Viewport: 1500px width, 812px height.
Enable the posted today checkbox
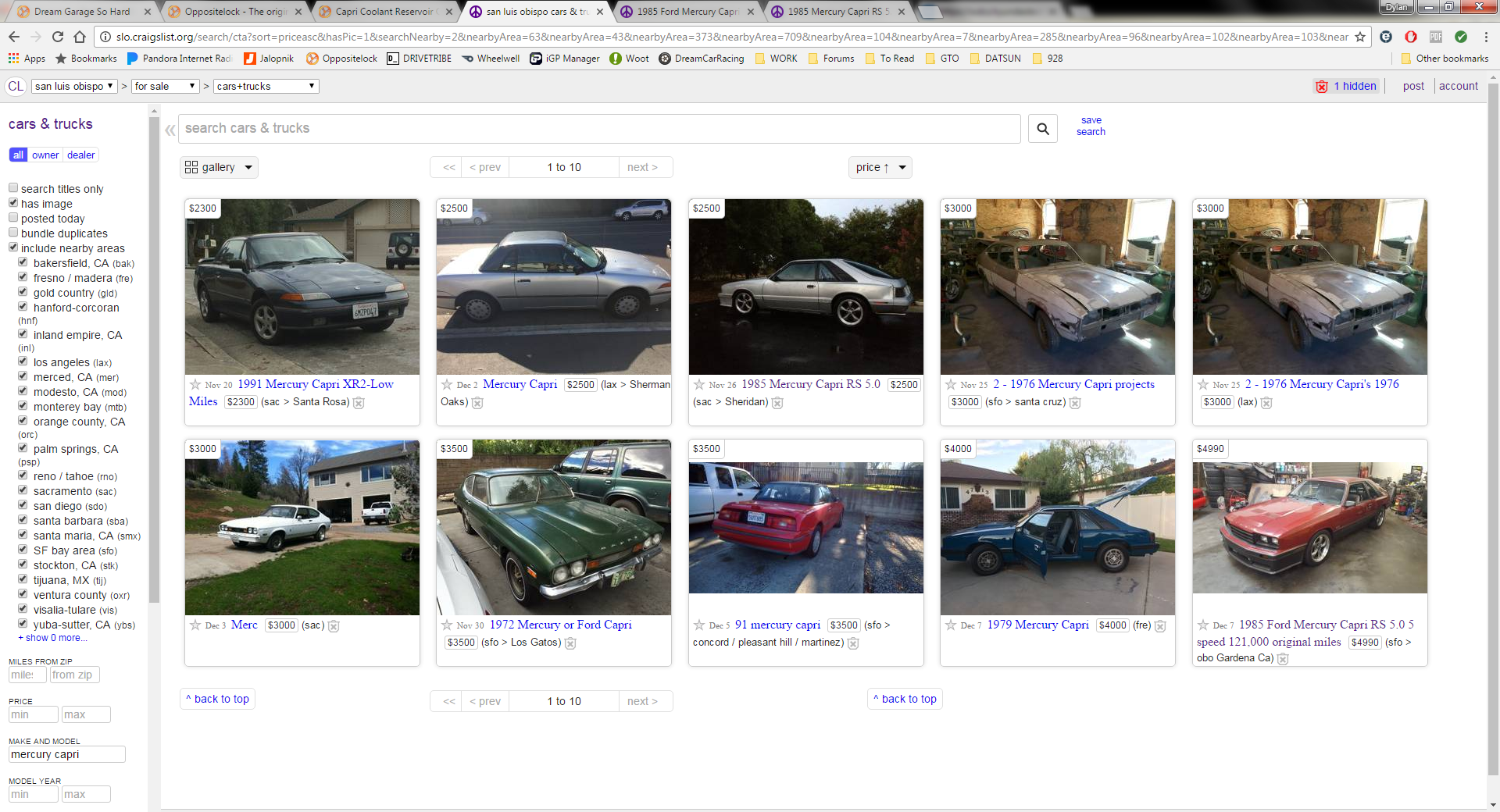click(13, 218)
